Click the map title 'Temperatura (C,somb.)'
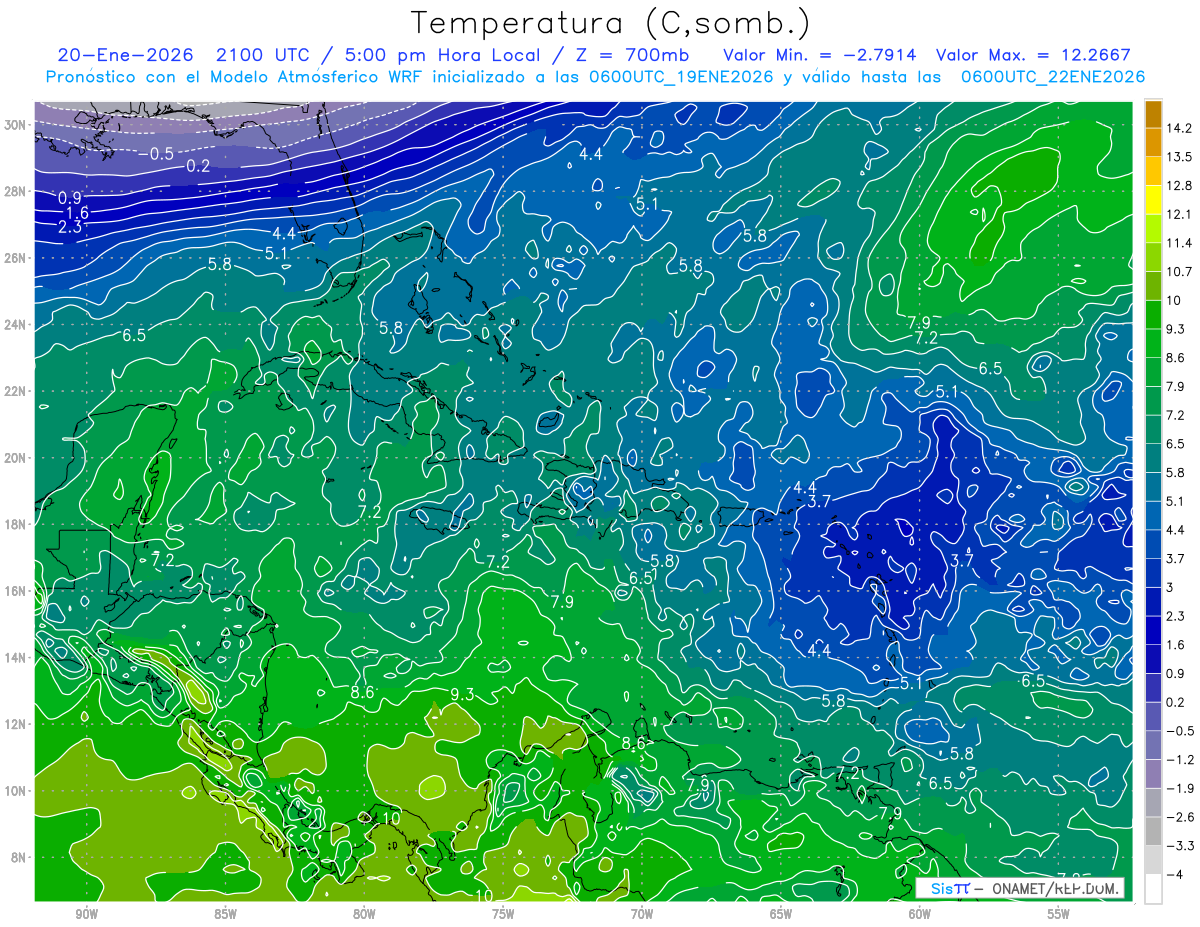 [x=611, y=24]
